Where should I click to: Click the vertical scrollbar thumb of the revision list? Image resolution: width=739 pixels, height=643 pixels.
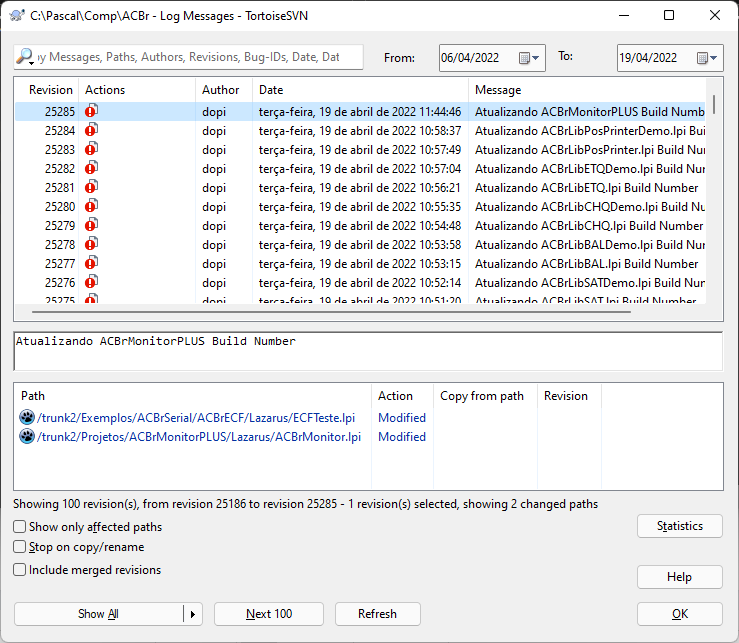tap(714, 104)
